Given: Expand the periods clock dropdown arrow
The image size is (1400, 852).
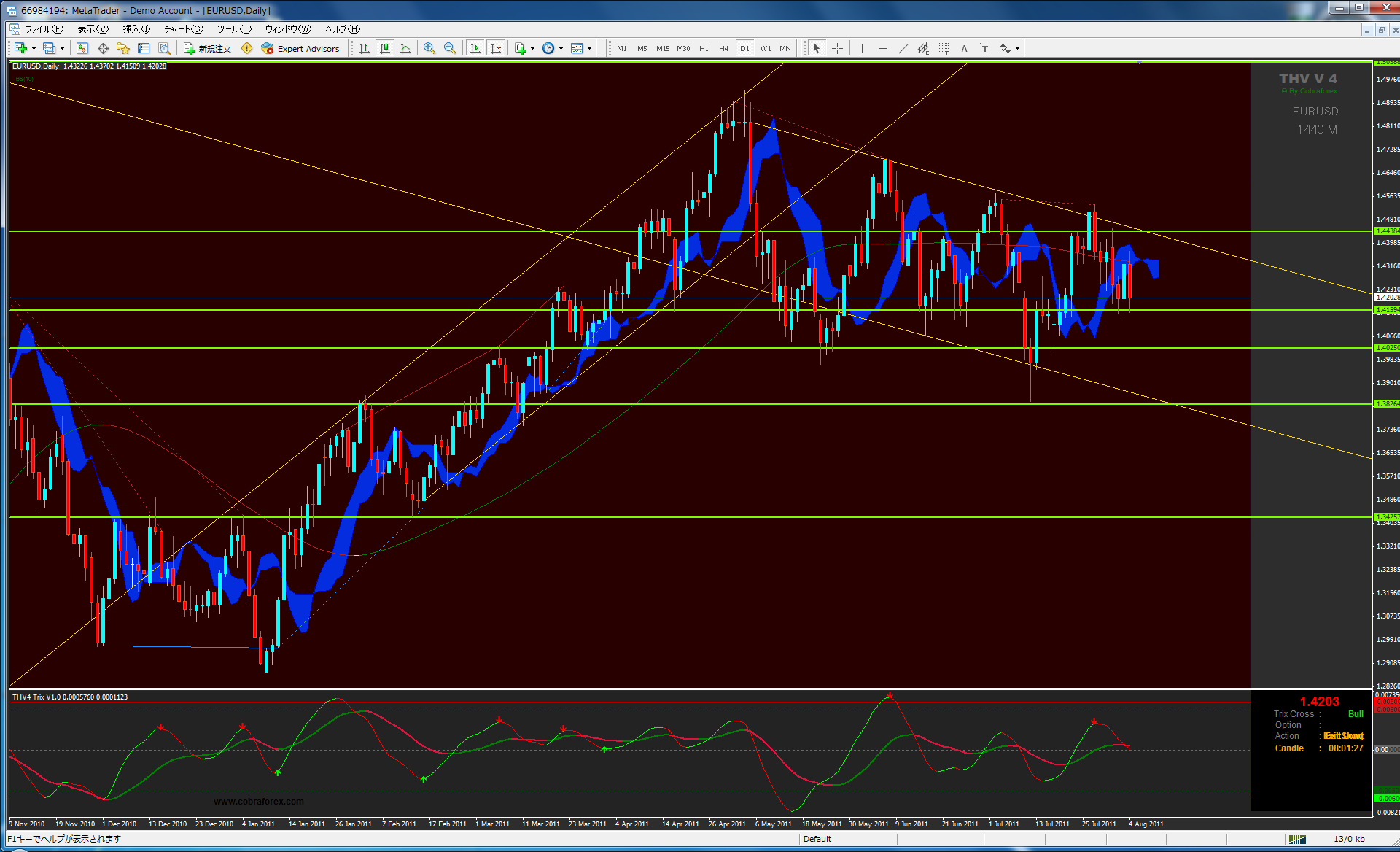Looking at the screenshot, I should (561, 49).
